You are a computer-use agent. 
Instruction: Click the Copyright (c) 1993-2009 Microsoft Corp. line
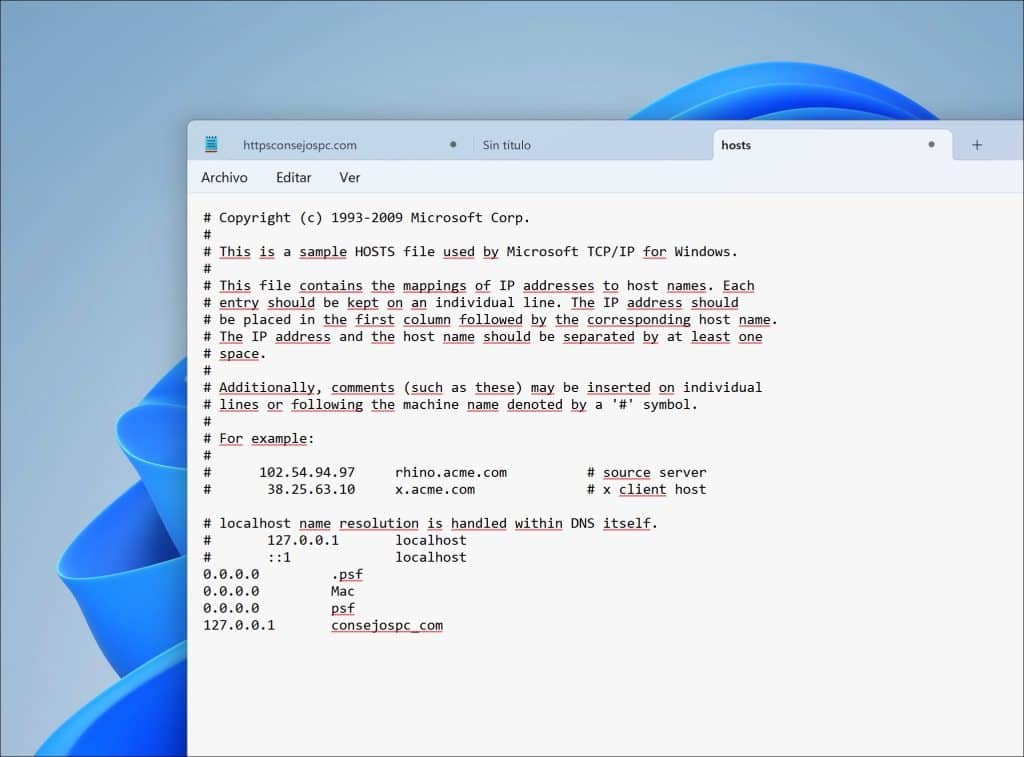pos(366,217)
